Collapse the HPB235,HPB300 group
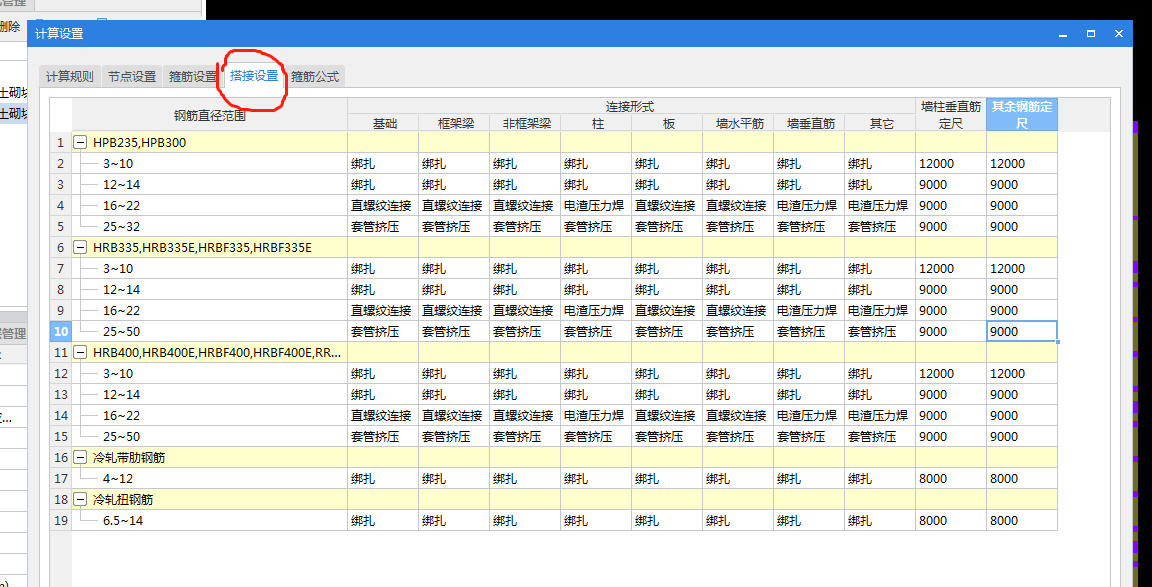 click(80, 143)
